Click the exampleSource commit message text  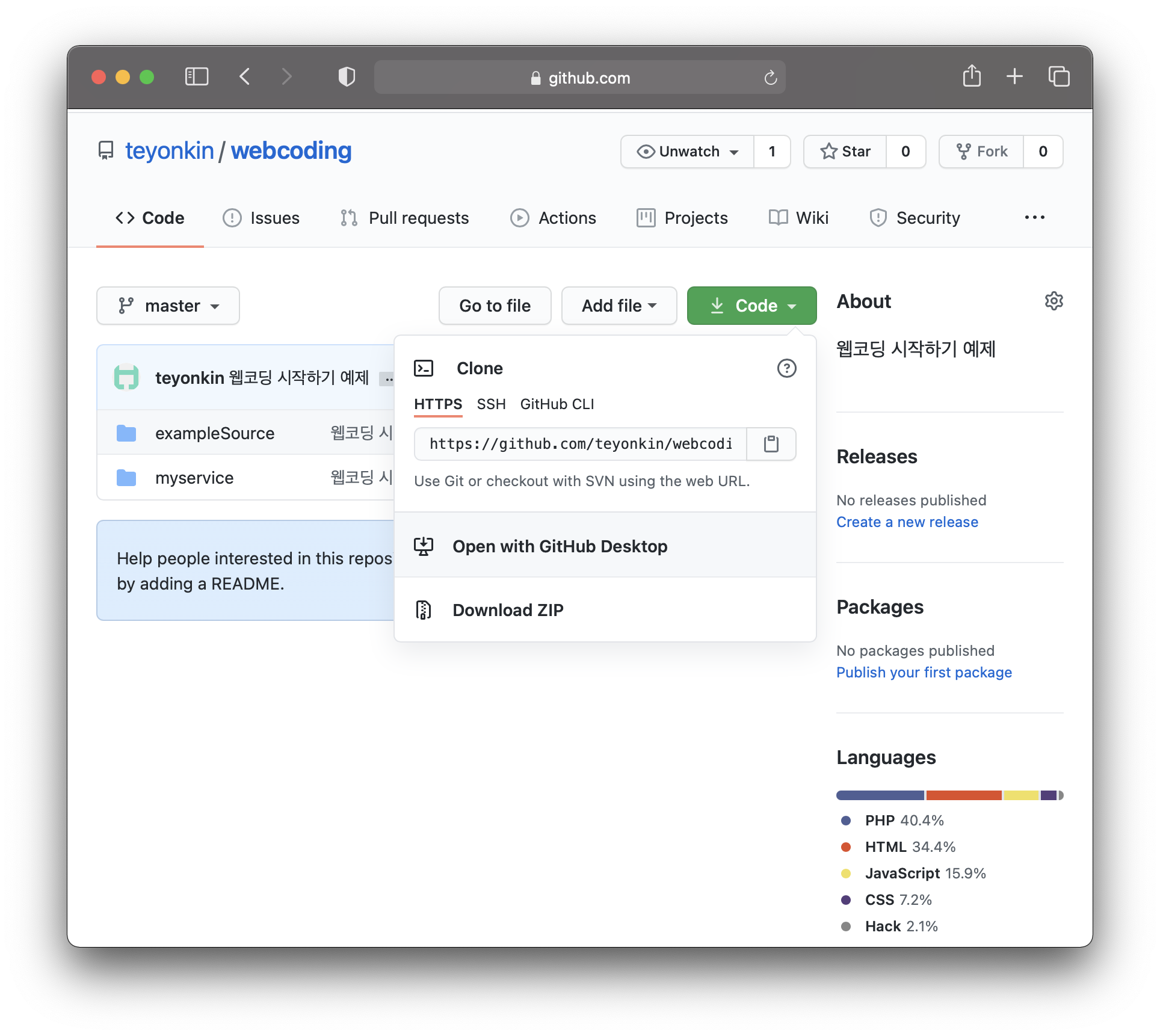pos(362,433)
